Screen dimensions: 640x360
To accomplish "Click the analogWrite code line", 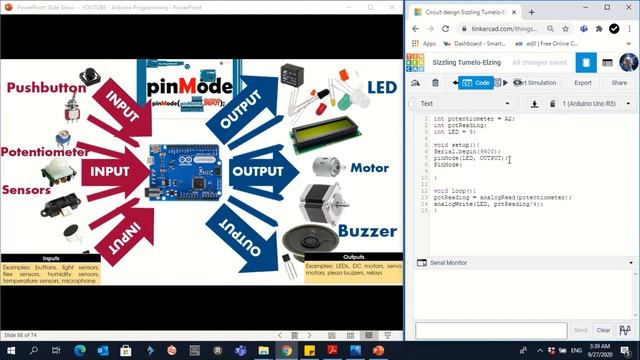I will point(489,204).
